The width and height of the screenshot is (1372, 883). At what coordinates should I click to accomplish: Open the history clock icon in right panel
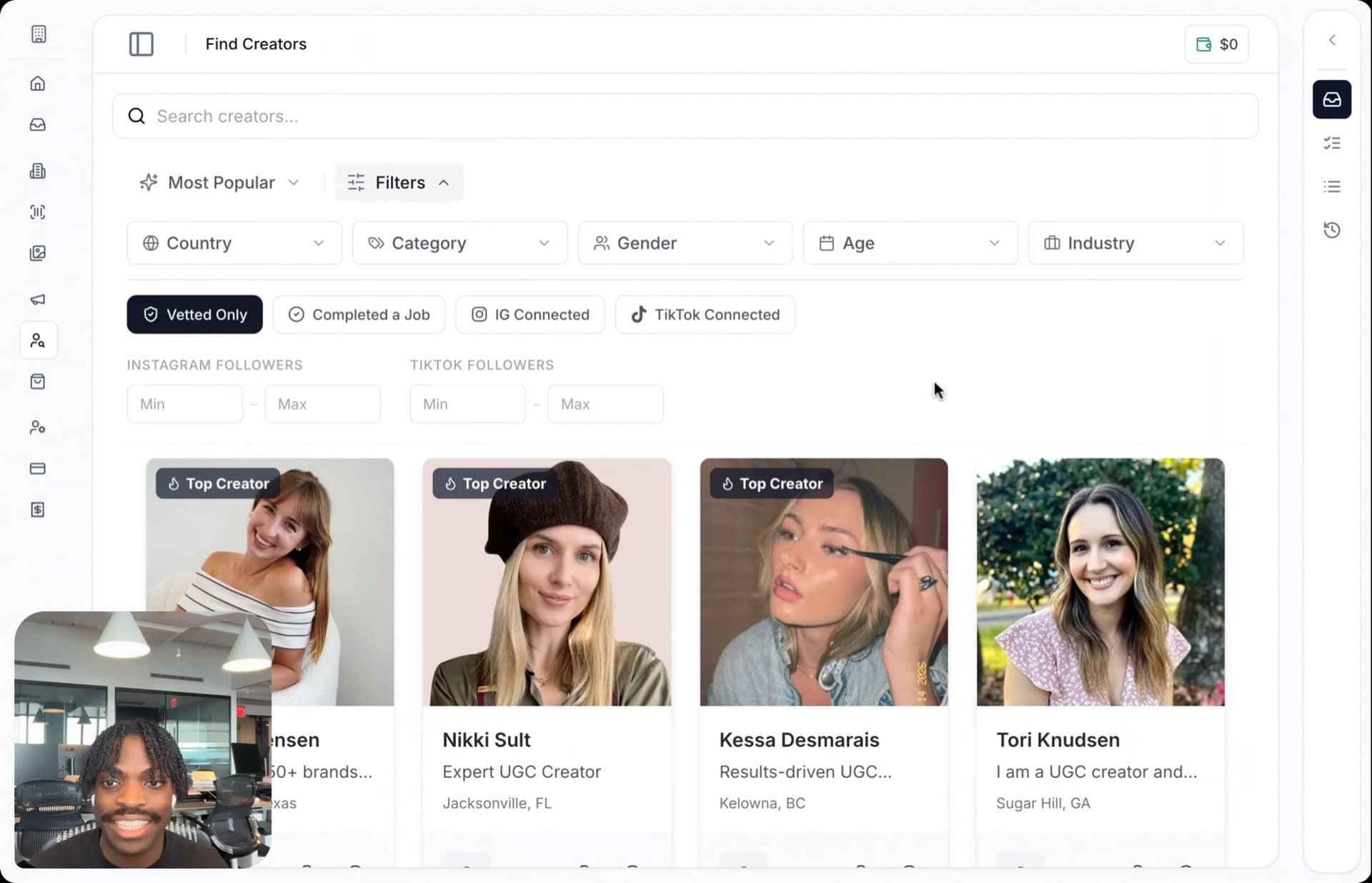tap(1332, 230)
